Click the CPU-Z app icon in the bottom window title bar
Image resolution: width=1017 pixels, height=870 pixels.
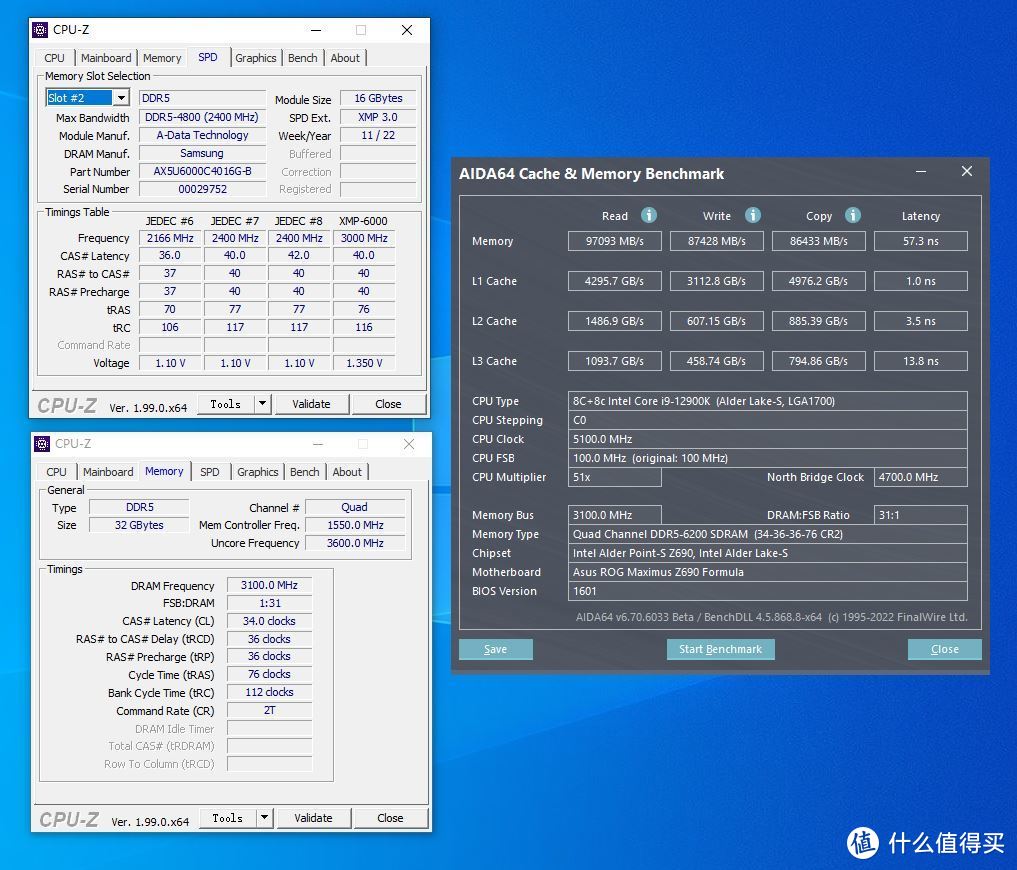pos(42,444)
